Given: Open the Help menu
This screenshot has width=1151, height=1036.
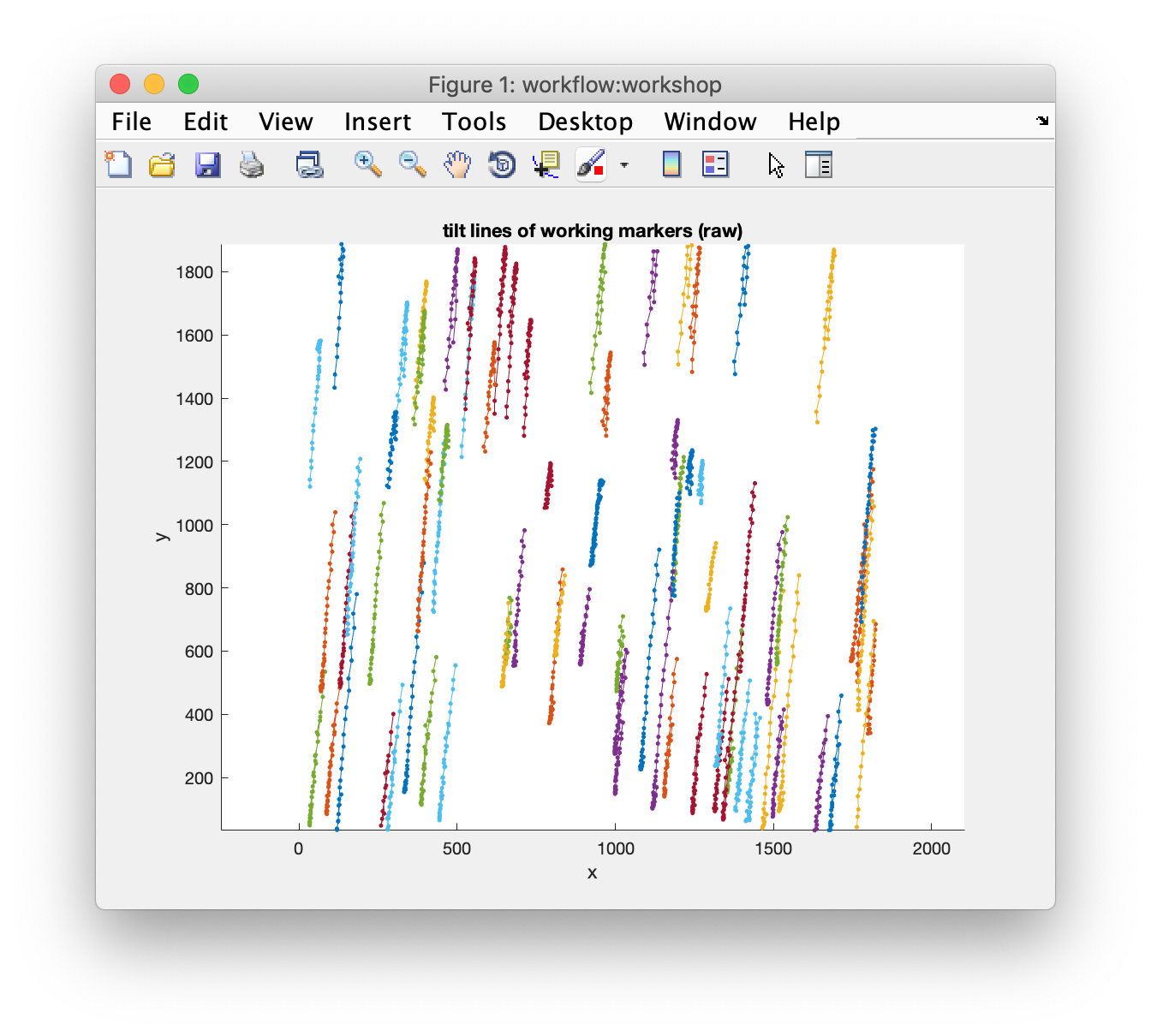Looking at the screenshot, I should pos(814,122).
